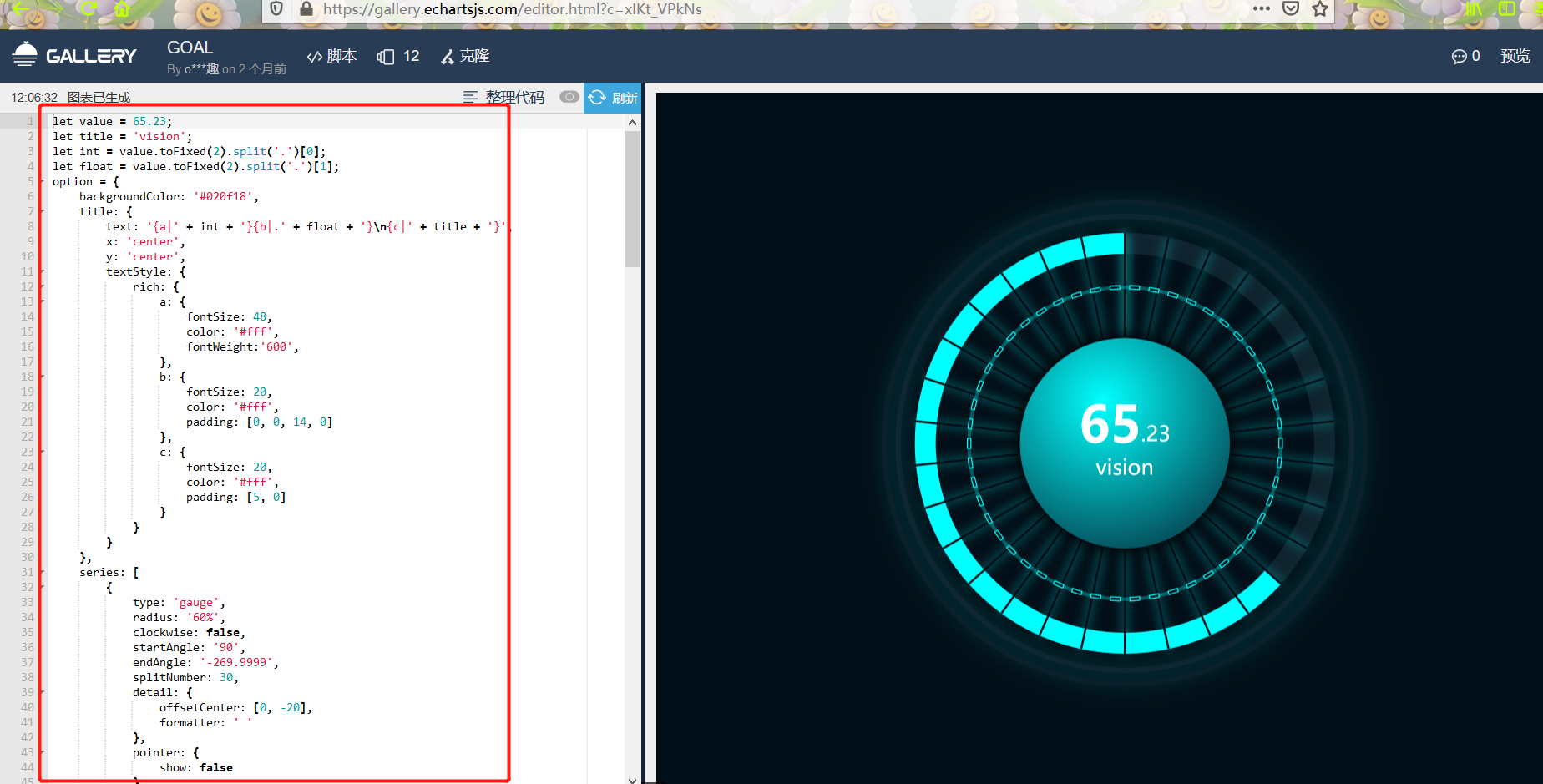Click the author text 'By o***趣'
The width and height of the screenshot is (1543, 784).
coord(193,69)
